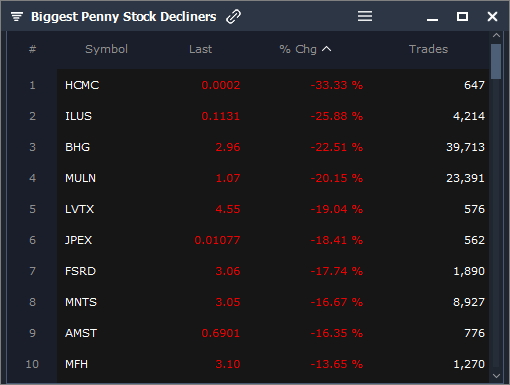Maximize the scanner window
The height and width of the screenshot is (385, 510).
click(462, 16)
